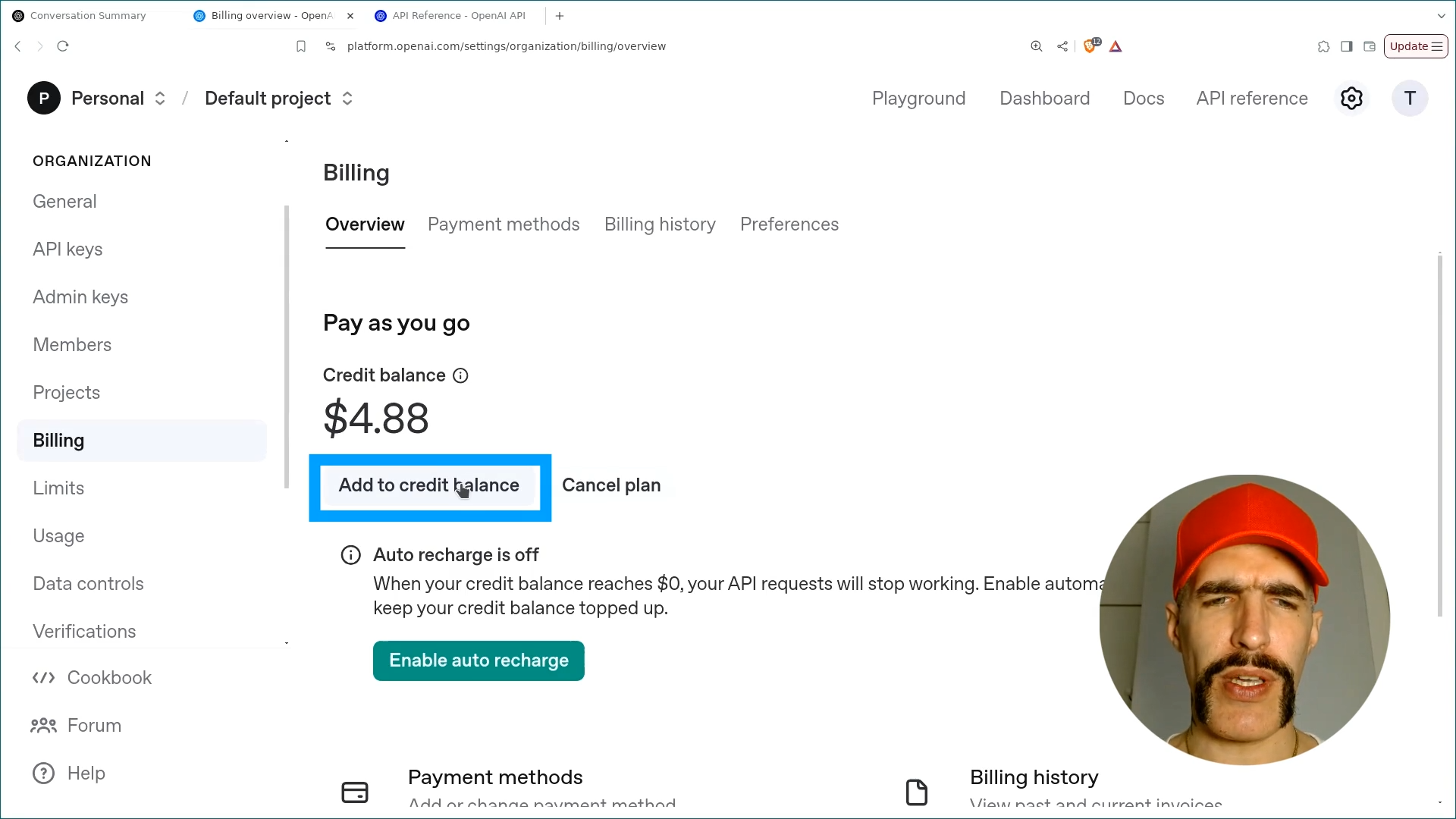This screenshot has height=819, width=1456.
Task: Select Billing in the sidebar
Action: tap(142, 441)
